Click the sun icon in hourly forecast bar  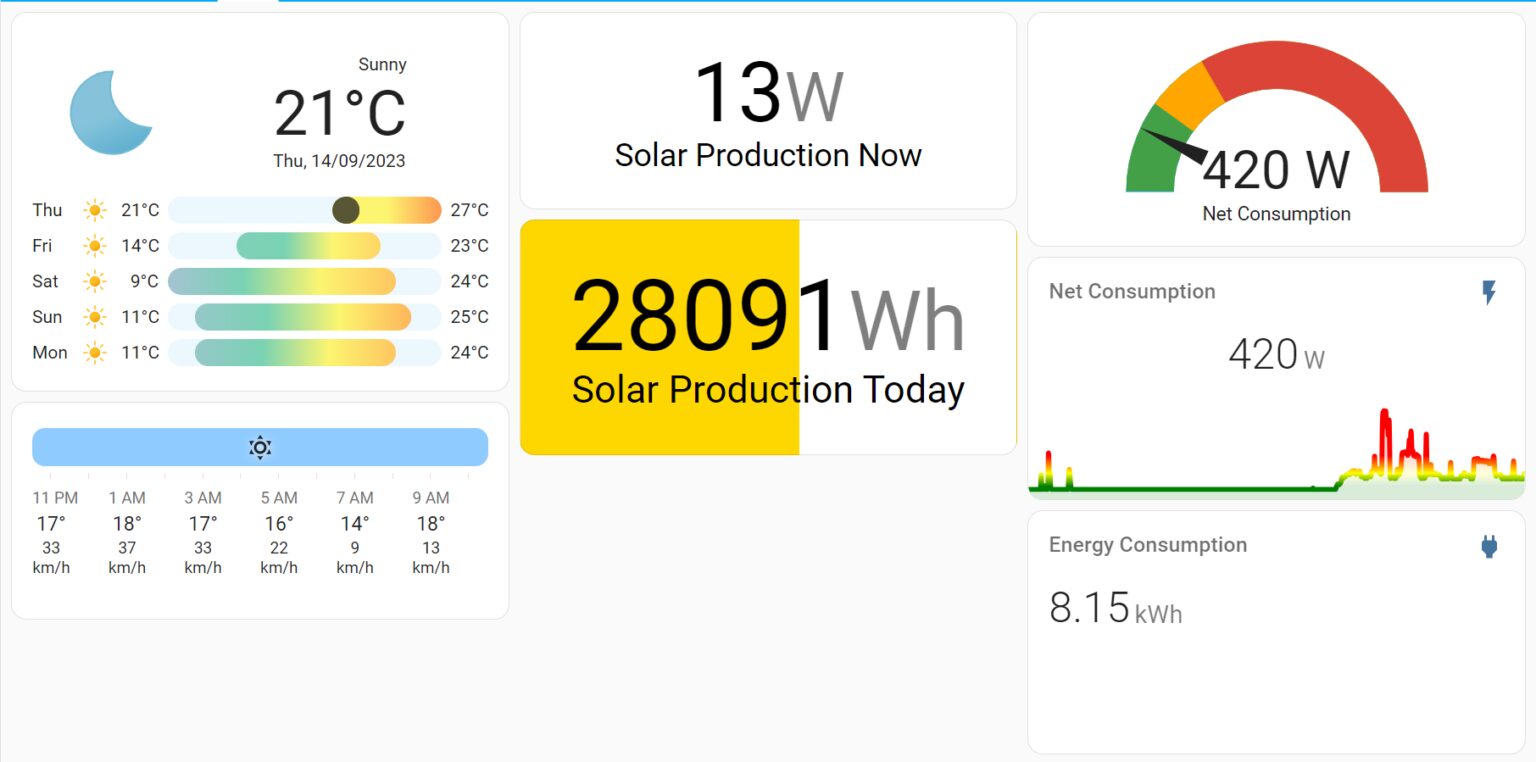click(x=260, y=447)
